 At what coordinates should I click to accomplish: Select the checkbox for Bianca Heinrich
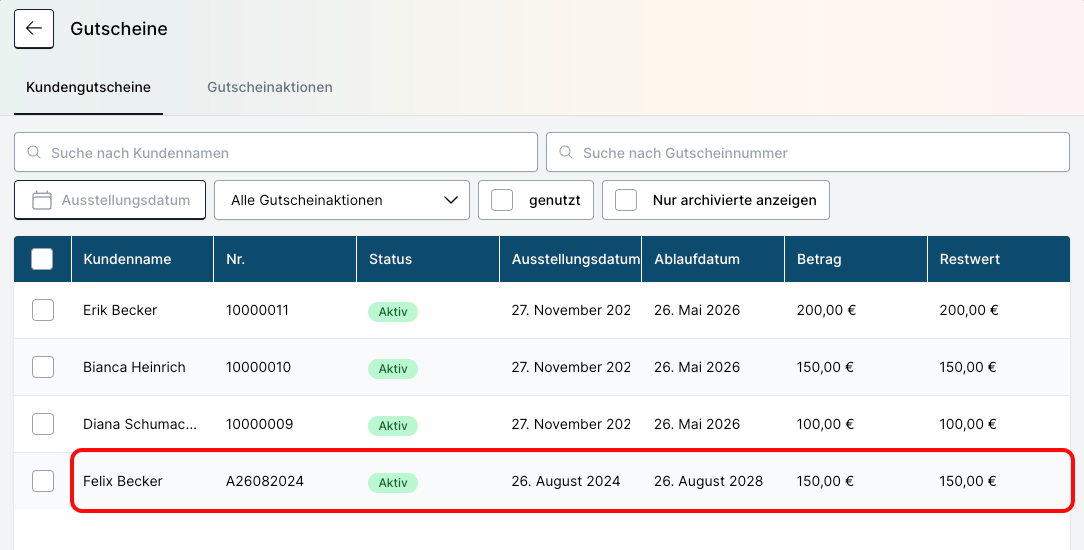pos(43,367)
